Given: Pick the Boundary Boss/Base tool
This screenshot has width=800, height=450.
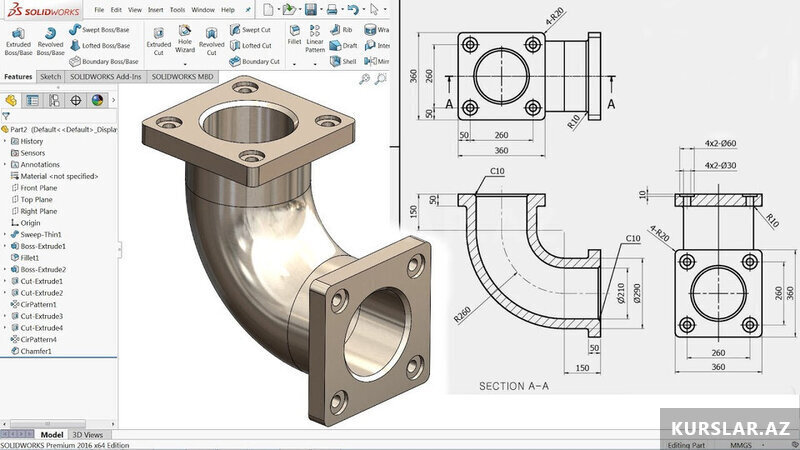Looking at the screenshot, I should click(104, 61).
